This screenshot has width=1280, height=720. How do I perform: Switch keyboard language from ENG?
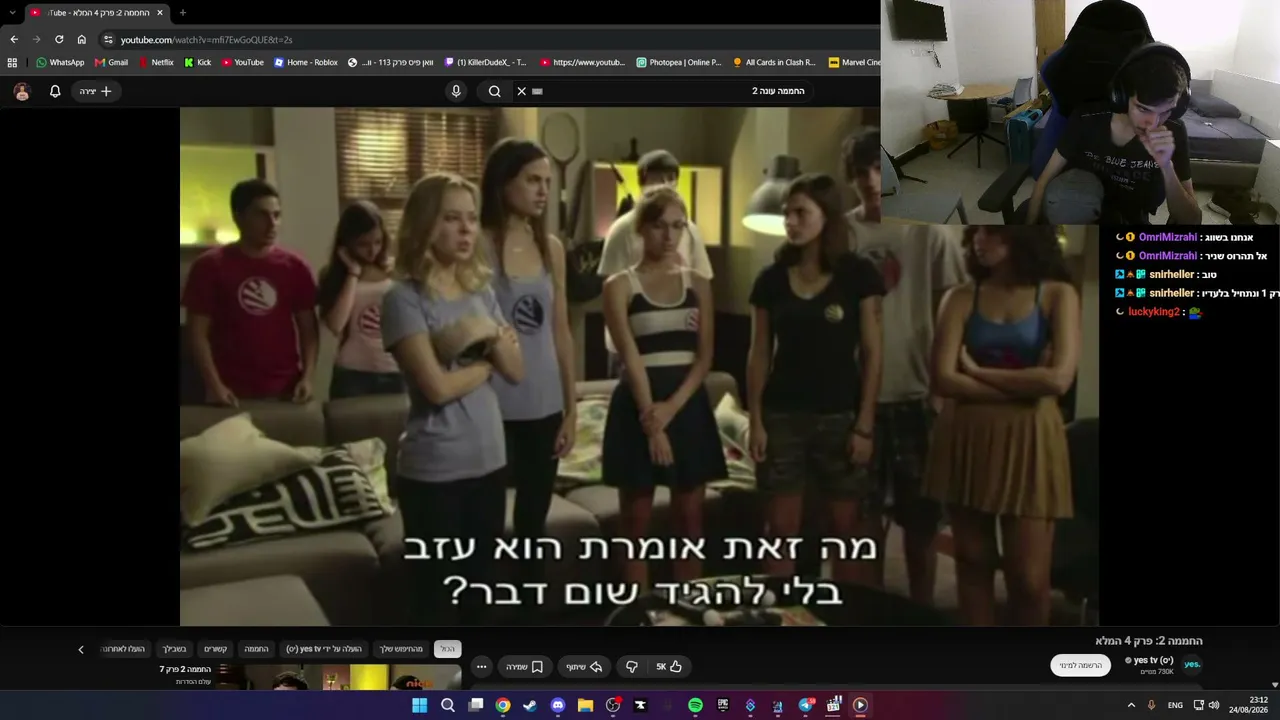1175,705
